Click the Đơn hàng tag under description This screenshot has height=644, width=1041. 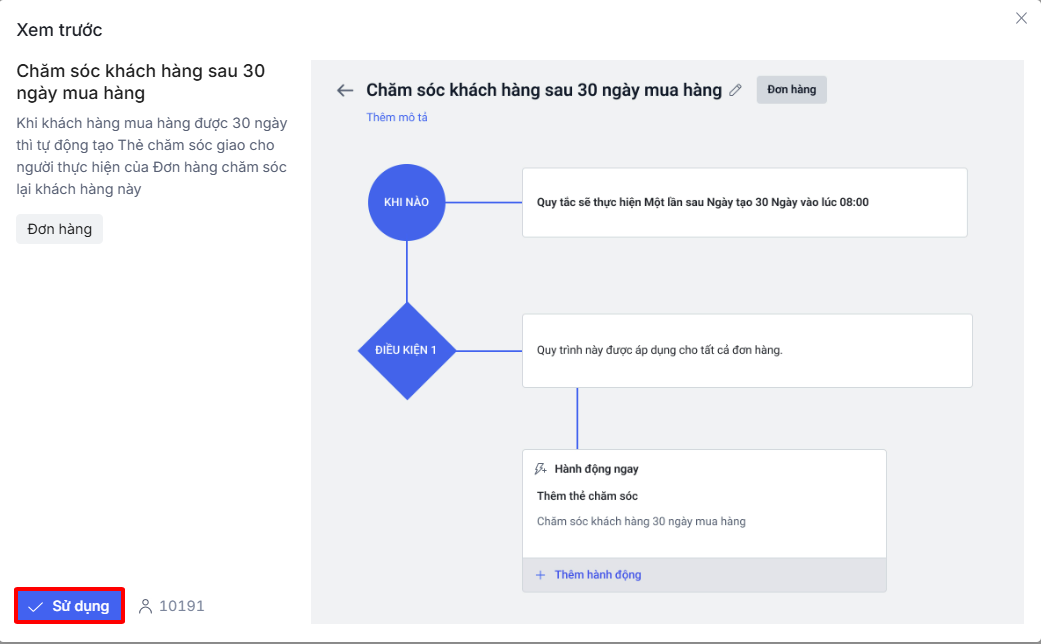tap(59, 229)
